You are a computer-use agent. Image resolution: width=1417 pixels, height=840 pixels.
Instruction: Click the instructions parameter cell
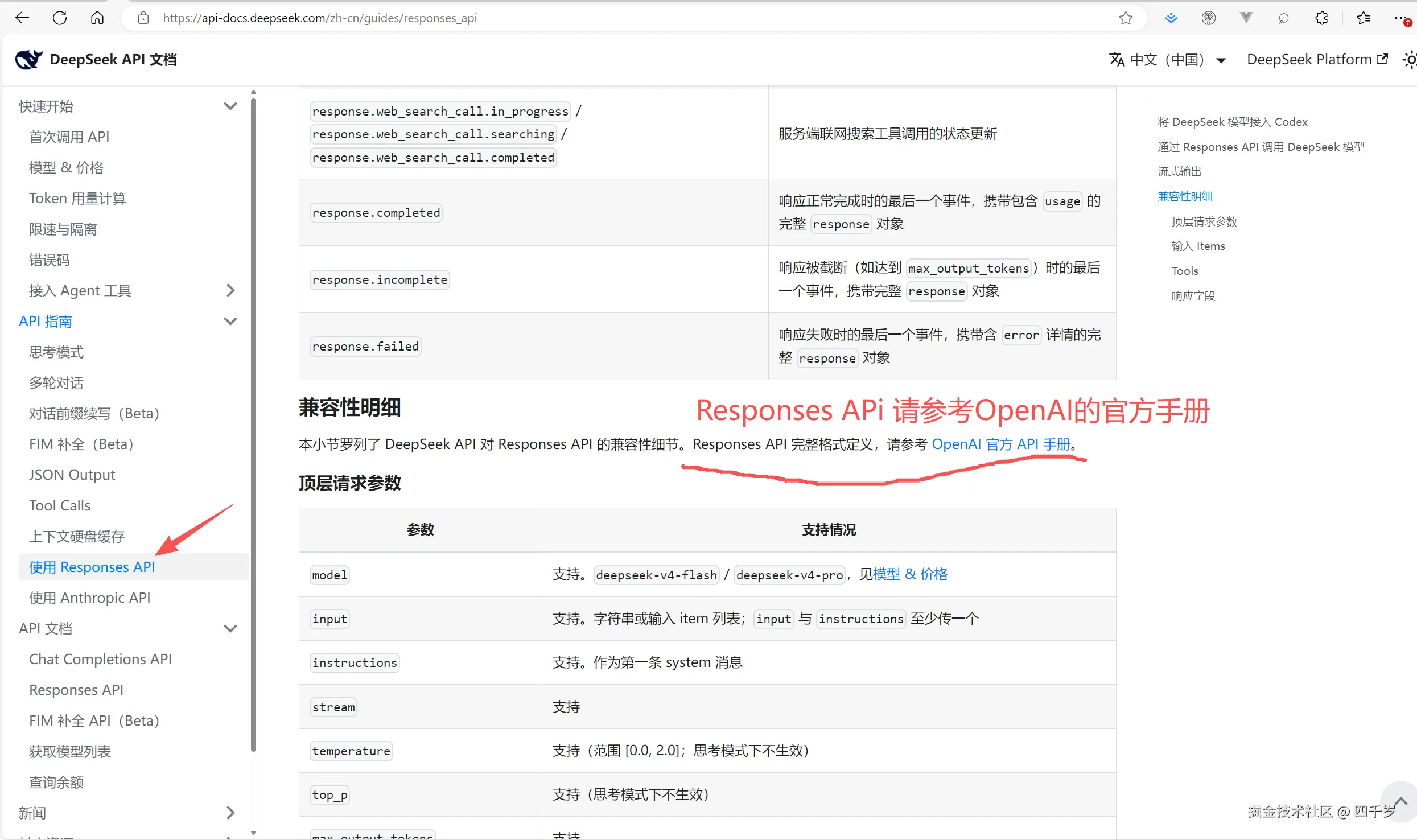355,662
